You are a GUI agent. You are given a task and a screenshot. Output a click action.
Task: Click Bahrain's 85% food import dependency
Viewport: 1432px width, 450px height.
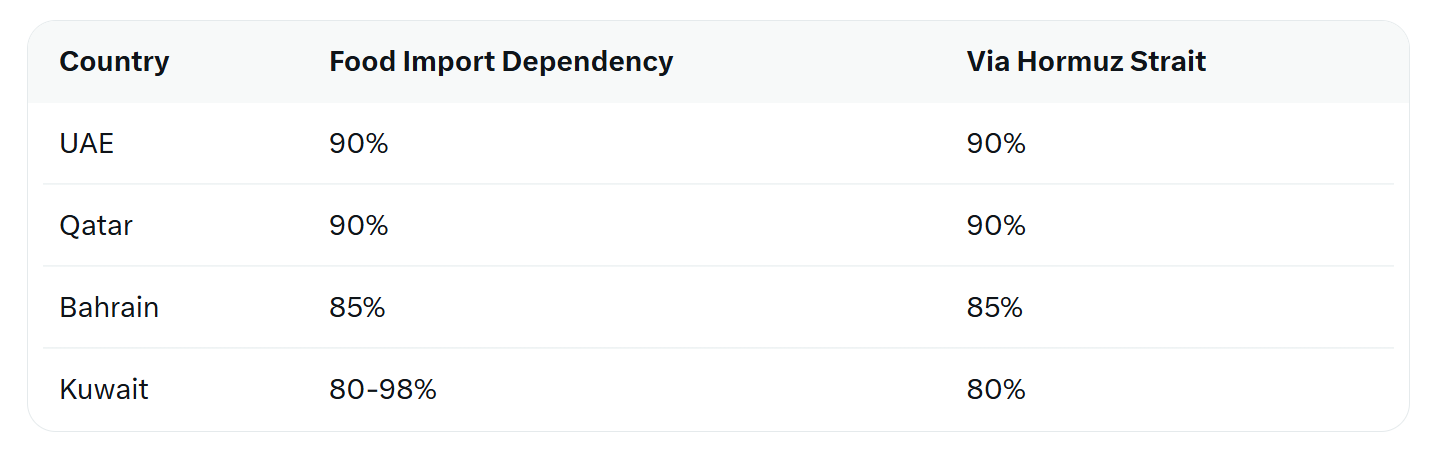(357, 307)
